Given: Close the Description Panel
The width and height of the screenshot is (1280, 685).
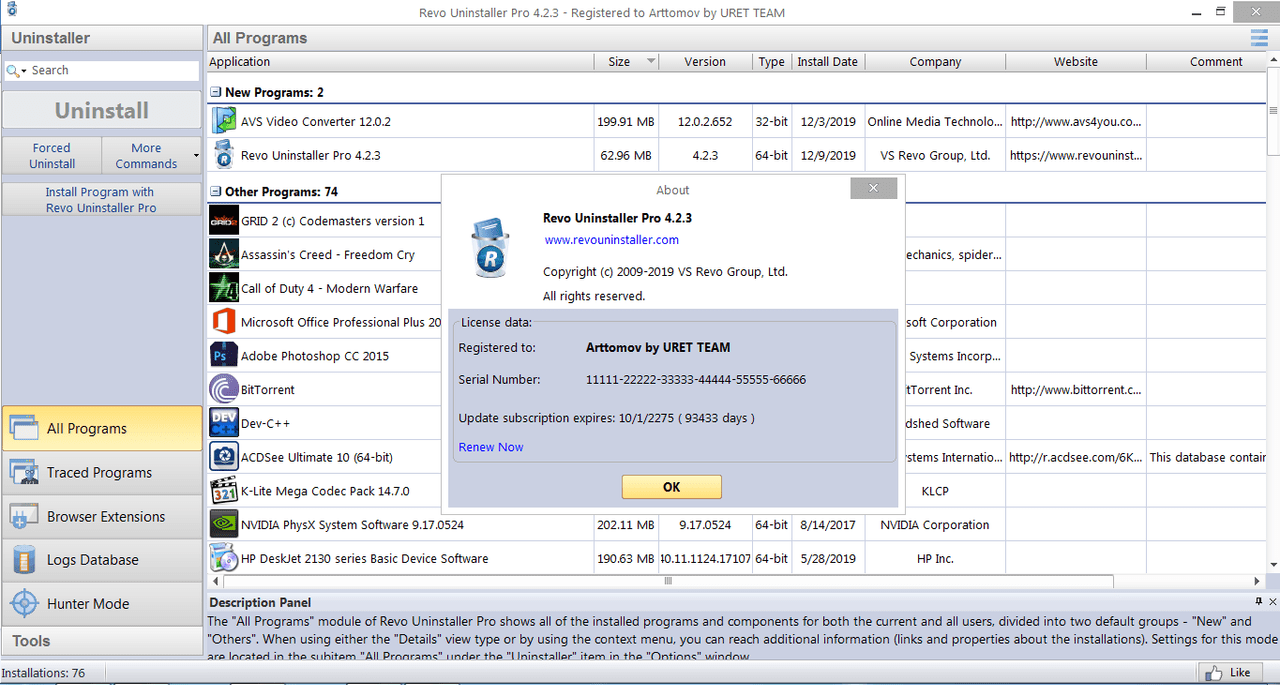Looking at the screenshot, I should 1272,602.
